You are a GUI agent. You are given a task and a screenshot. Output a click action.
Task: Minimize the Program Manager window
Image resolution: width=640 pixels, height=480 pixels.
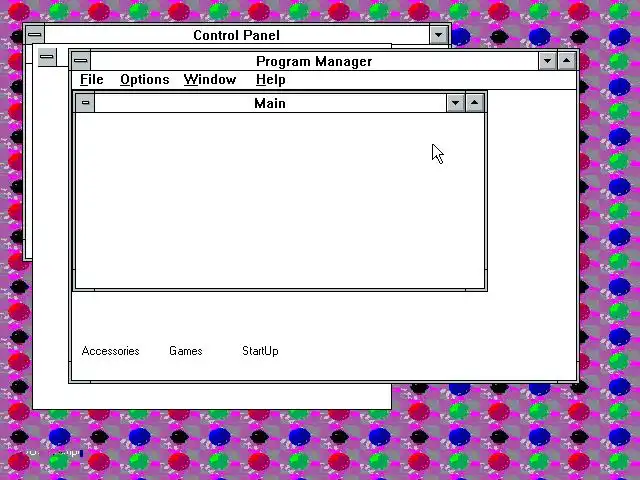point(547,61)
